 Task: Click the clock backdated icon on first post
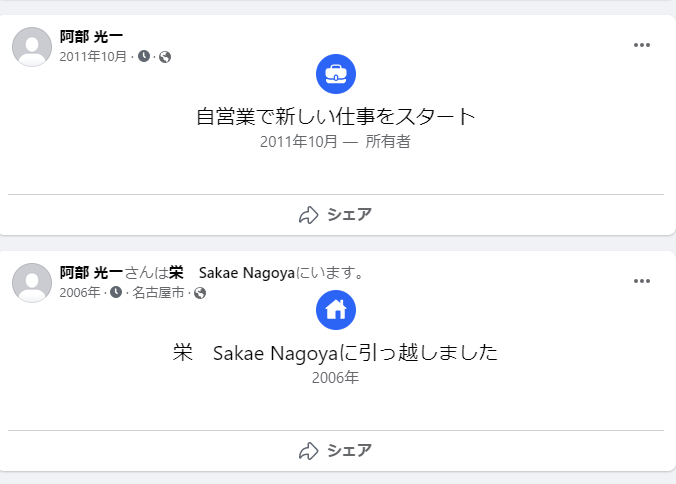(x=144, y=56)
